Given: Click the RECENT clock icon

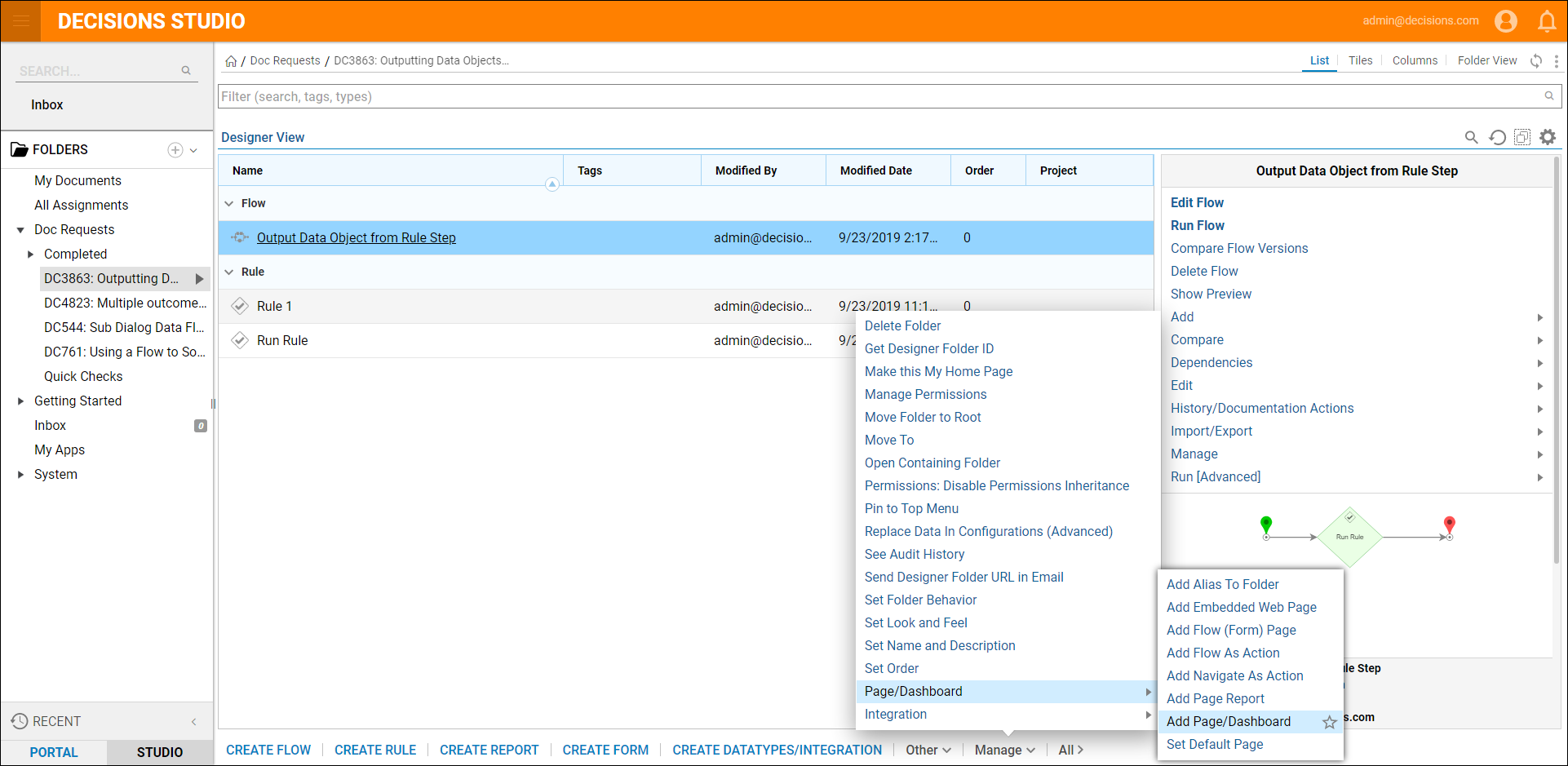Looking at the screenshot, I should pyautogui.click(x=20, y=721).
